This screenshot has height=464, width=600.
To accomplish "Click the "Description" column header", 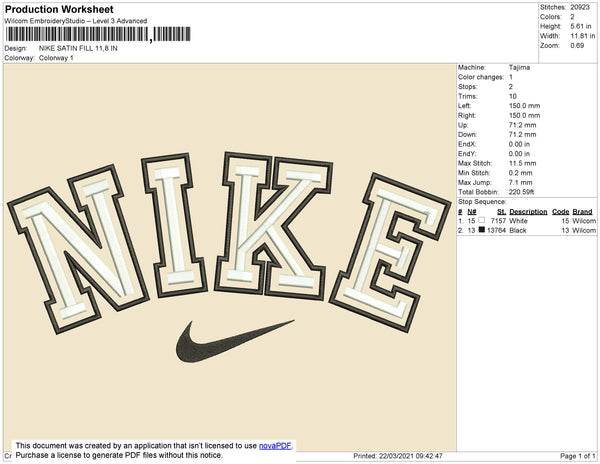I will tap(528, 212).
